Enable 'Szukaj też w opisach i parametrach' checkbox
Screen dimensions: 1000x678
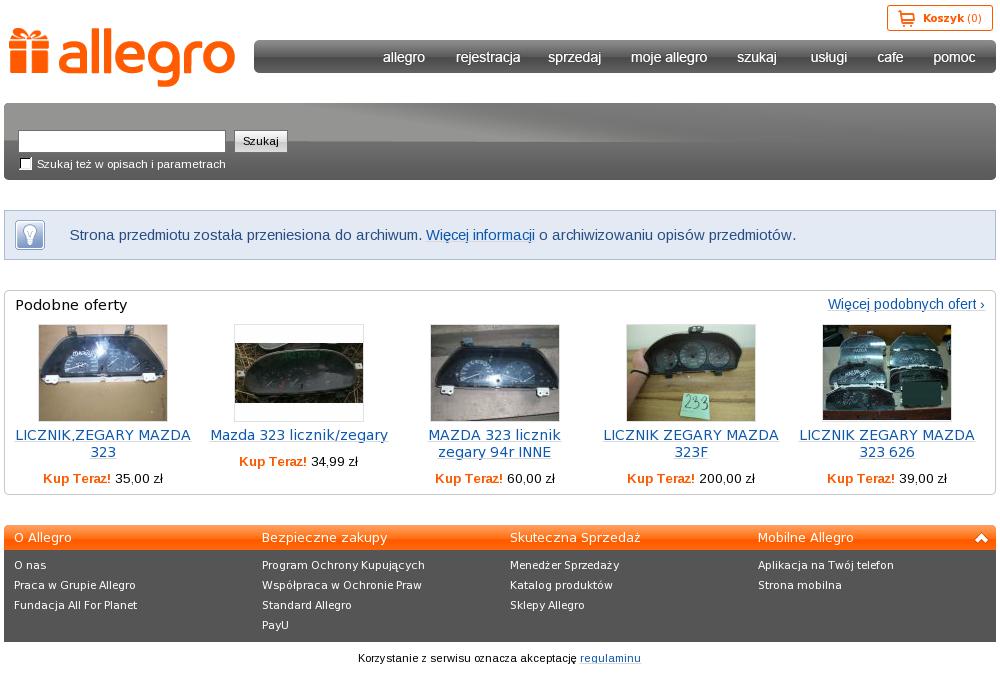pyautogui.click(x=26, y=164)
